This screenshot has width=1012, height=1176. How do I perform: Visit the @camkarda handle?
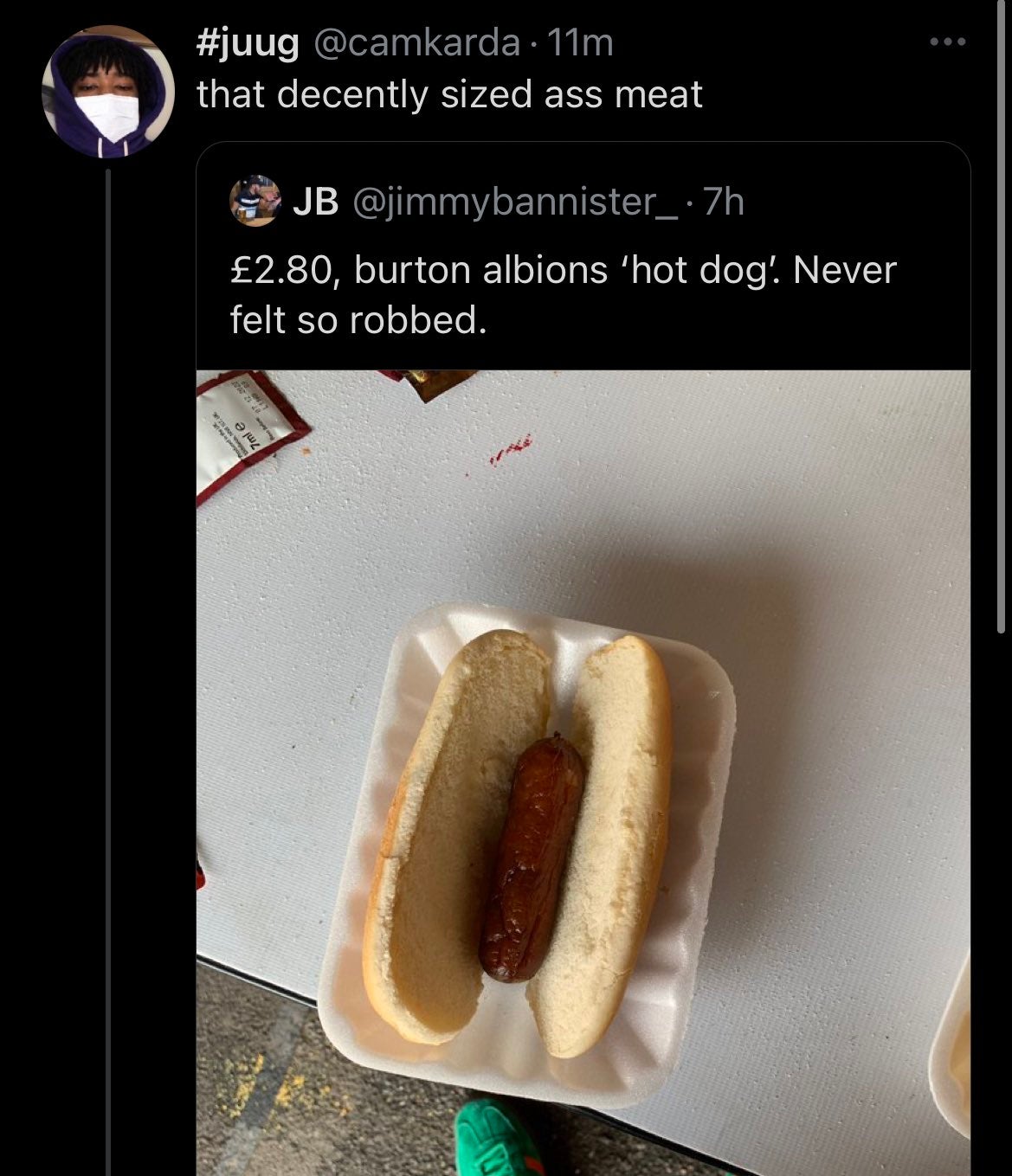click(x=416, y=42)
